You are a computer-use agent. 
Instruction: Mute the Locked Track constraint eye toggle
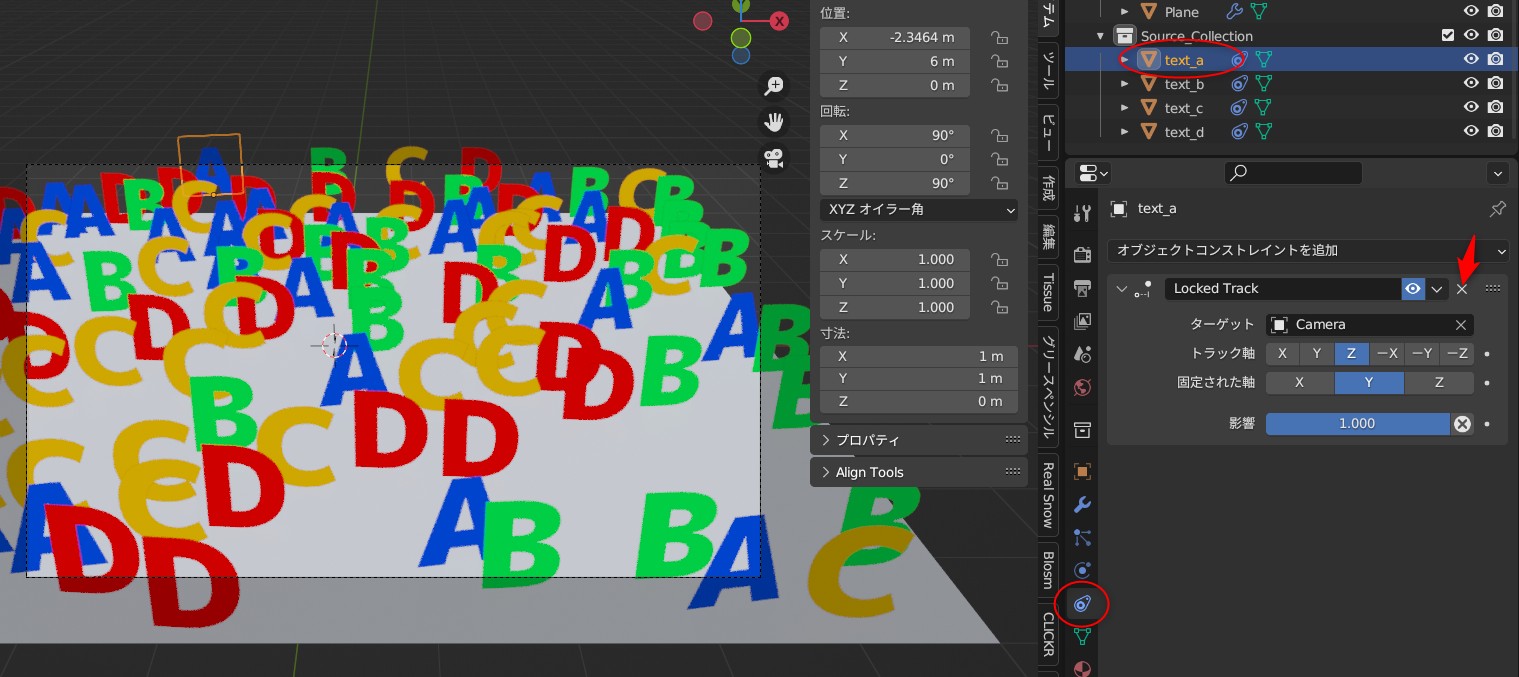tap(1413, 289)
